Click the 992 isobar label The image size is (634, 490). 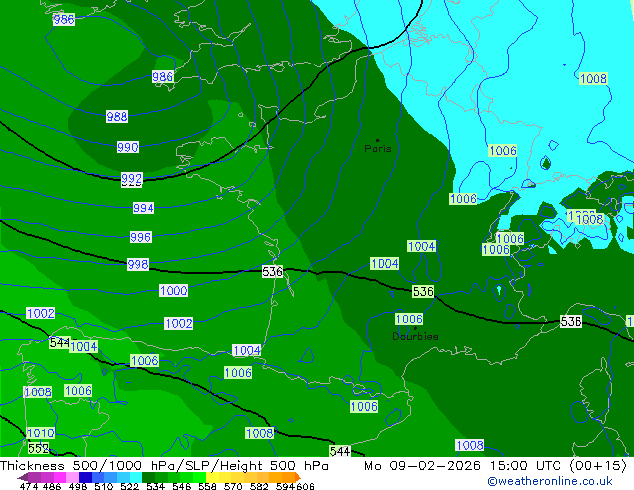(132, 178)
